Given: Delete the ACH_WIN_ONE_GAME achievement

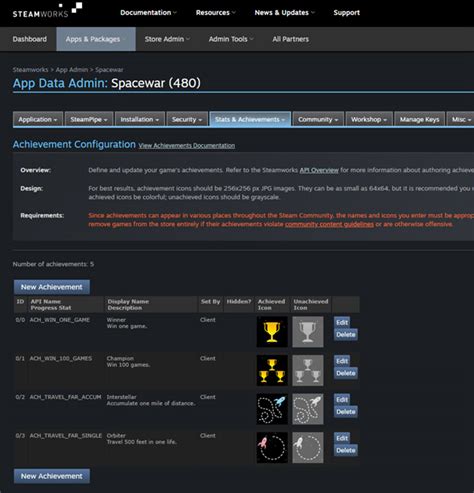Looking at the screenshot, I should [346, 334].
